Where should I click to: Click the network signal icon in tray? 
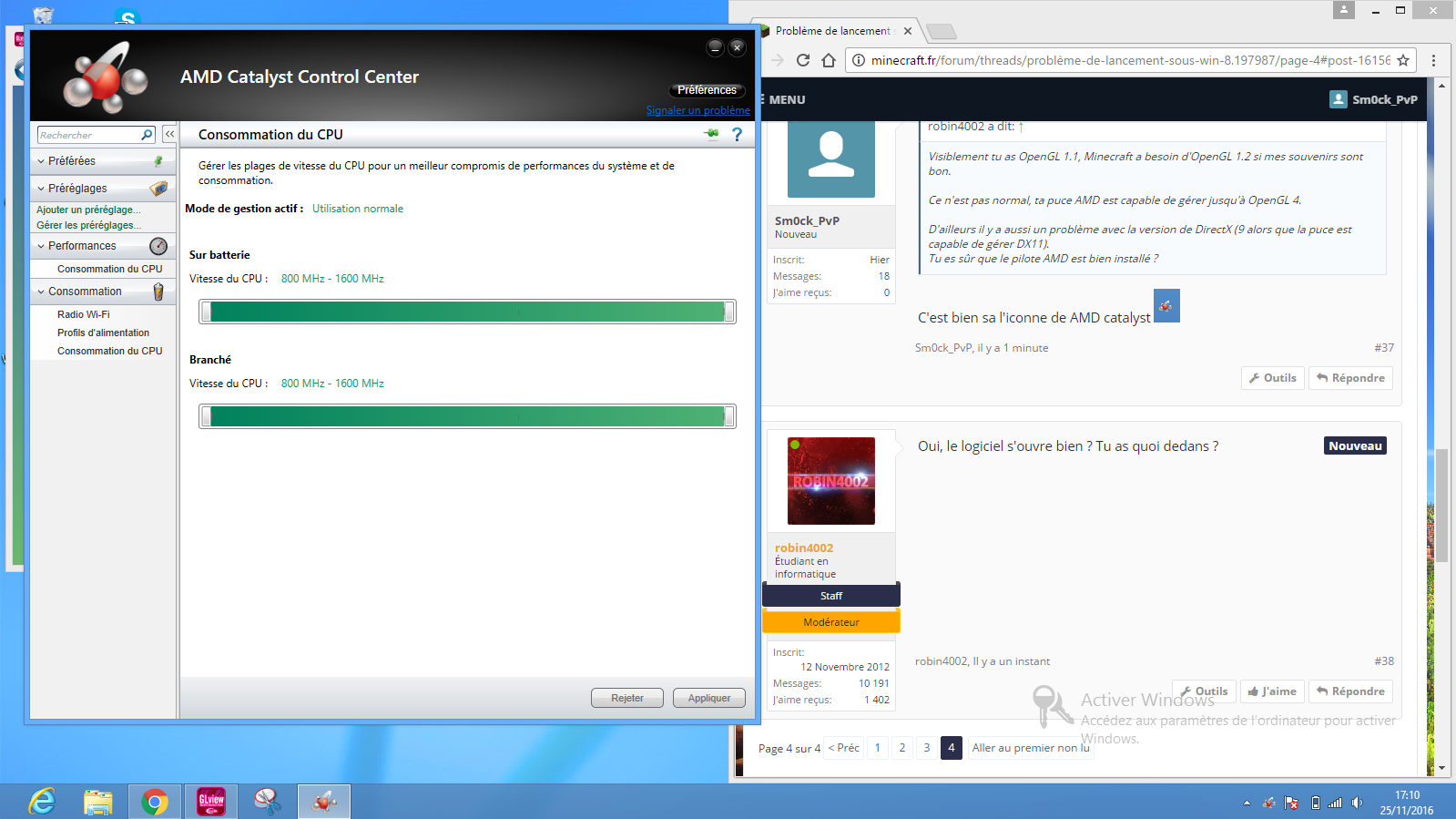pyautogui.click(x=1335, y=803)
